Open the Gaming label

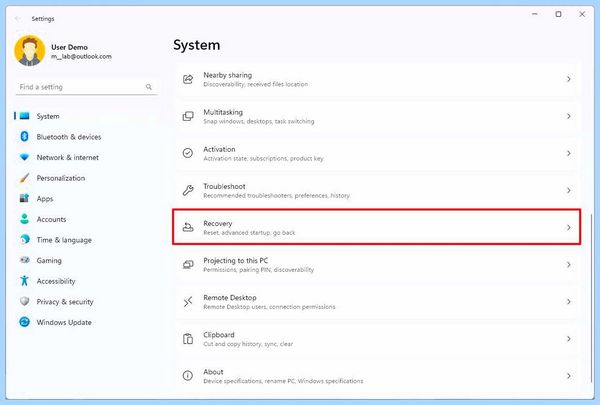(49, 261)
